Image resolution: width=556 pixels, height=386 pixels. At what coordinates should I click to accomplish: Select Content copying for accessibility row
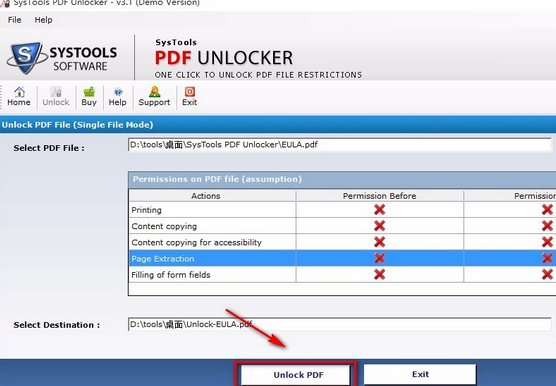[x=342, y=242]
